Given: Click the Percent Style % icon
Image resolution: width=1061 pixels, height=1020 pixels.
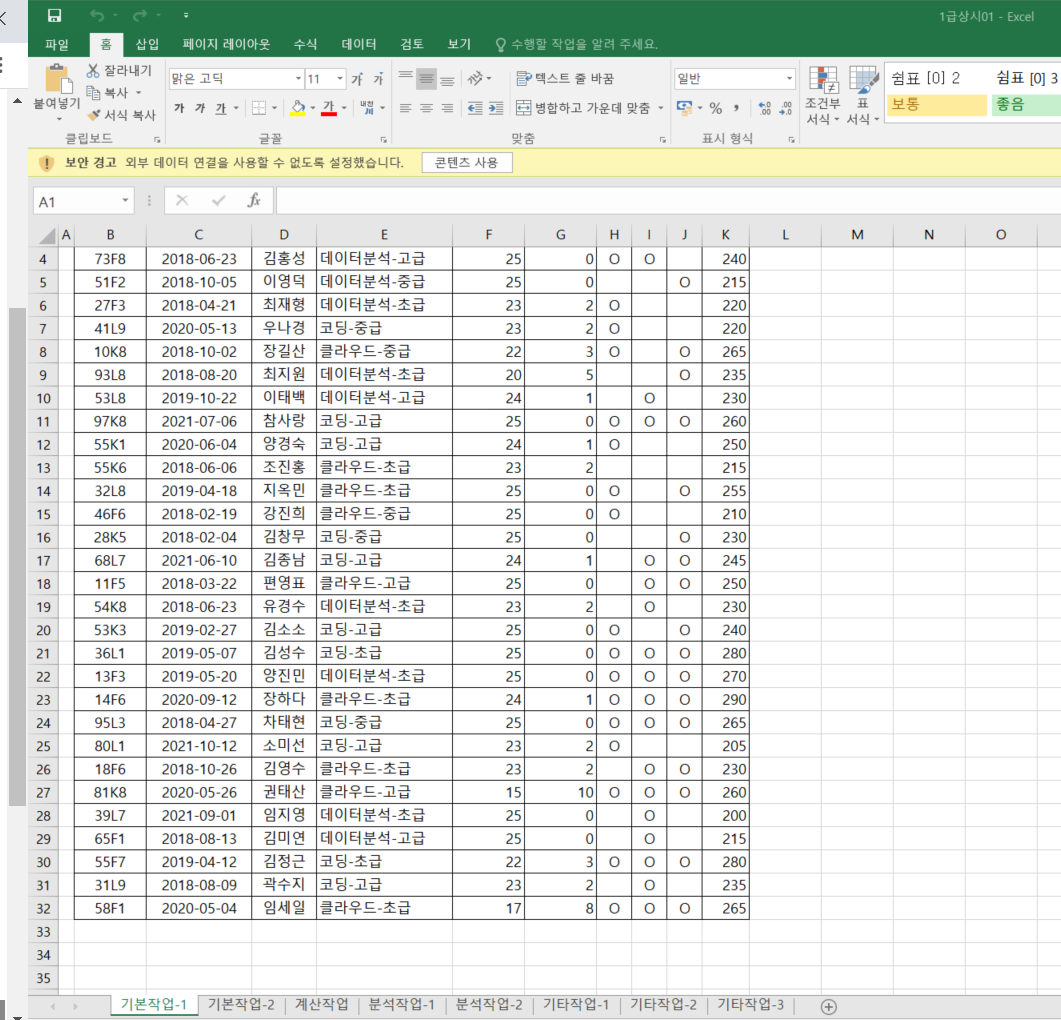Looking at the screenshot, I should coord(716,108).
